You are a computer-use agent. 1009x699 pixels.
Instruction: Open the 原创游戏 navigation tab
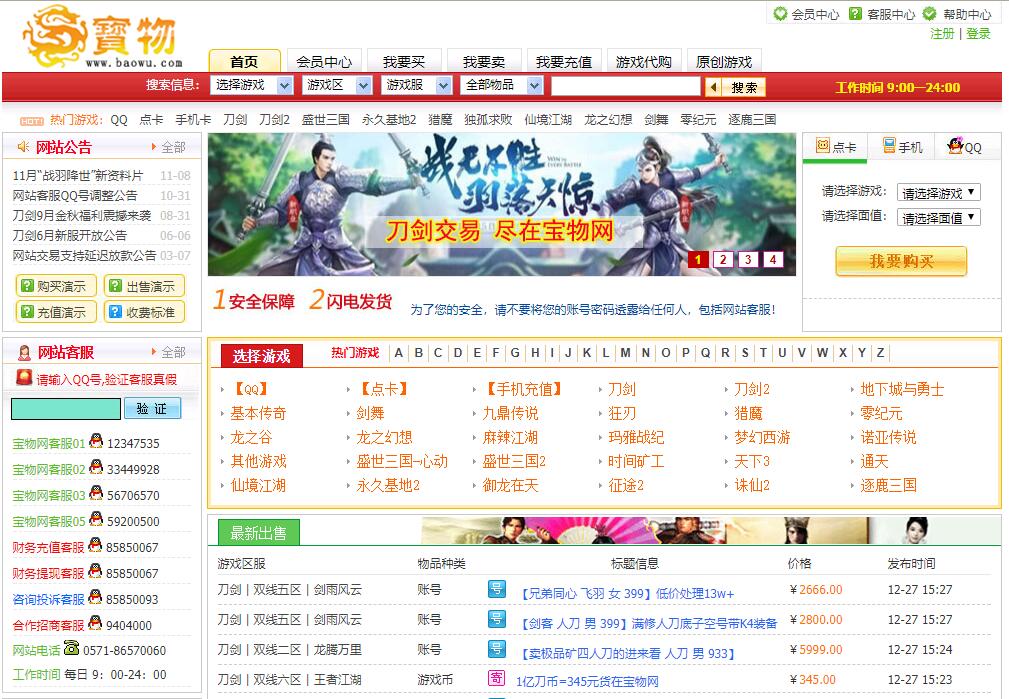click(x=724, y=61)
